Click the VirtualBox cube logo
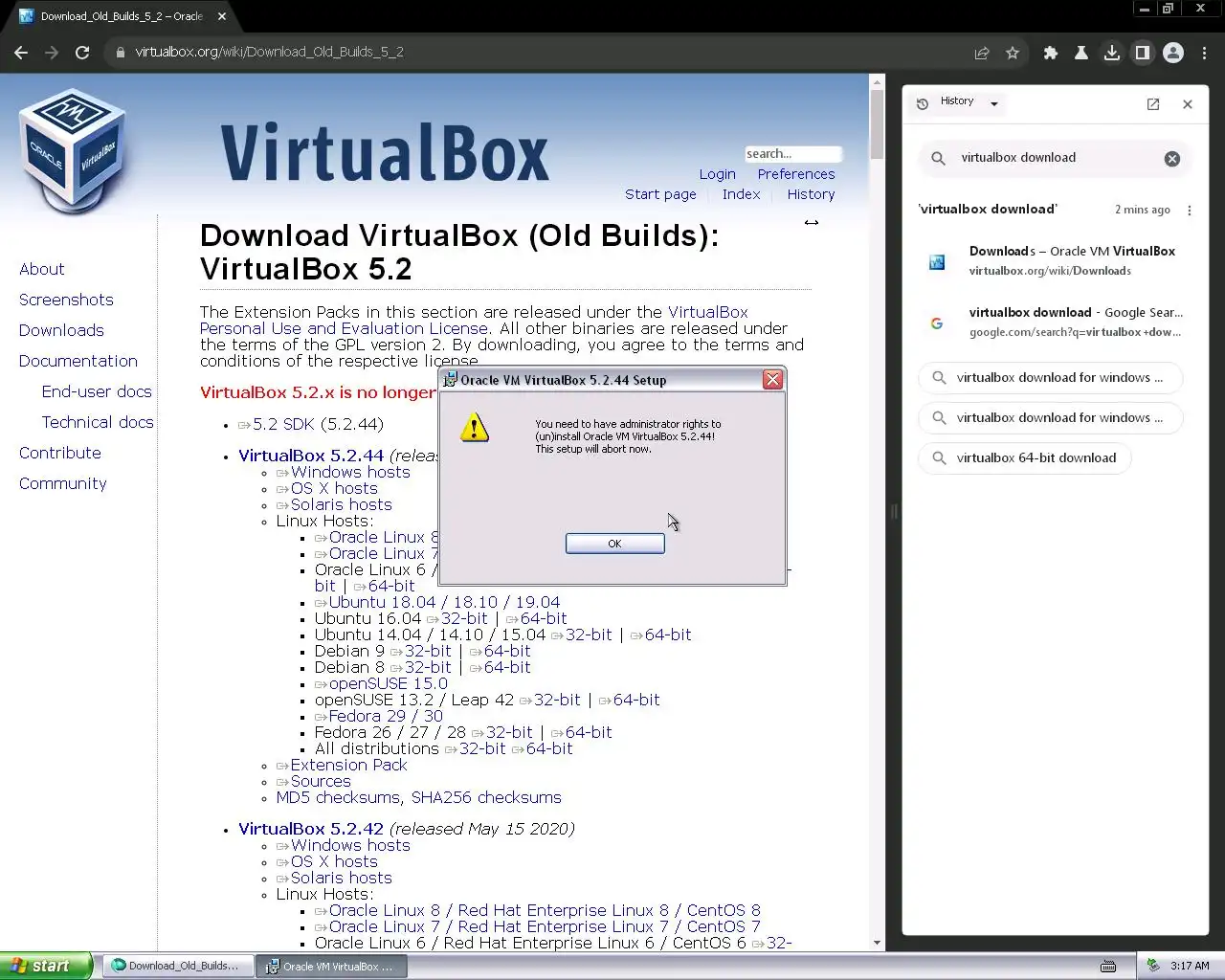This screenshot has height=980, width=1225. click(x=73, y=151)
